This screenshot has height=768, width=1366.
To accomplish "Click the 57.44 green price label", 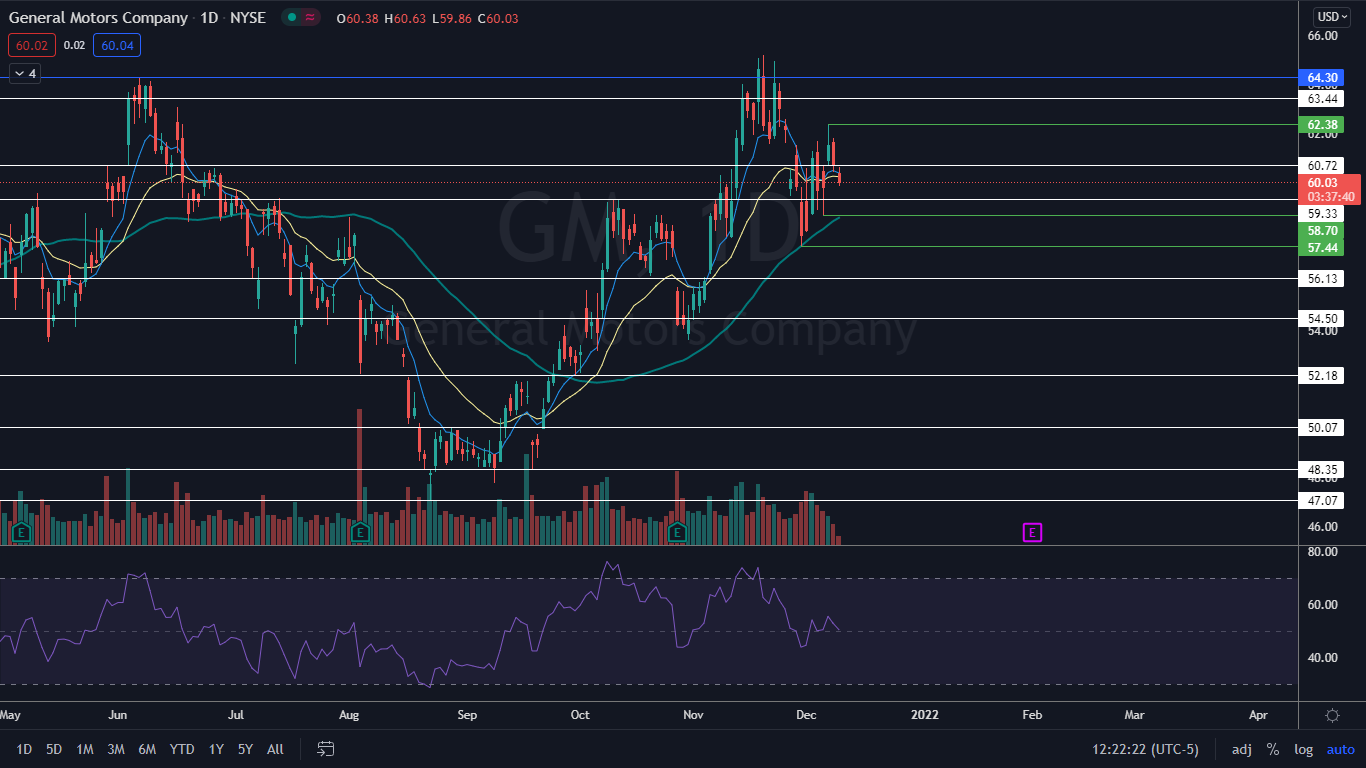I will tap(1323, 247).
